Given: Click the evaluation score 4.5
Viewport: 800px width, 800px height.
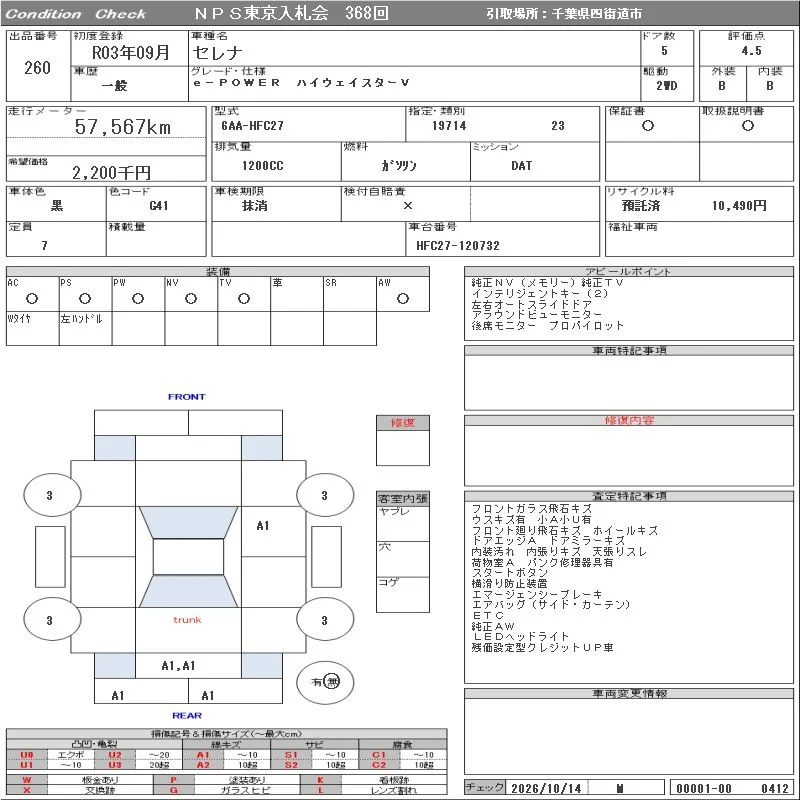Looking at the screenshot, I should tap(752, 51).
